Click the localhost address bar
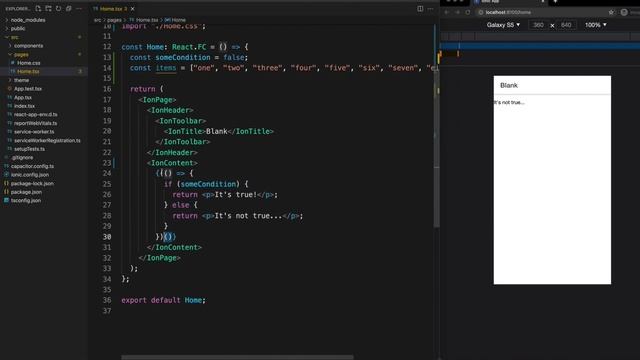The image size is (640, 360). pyautogui.click(x=546, y=12)
